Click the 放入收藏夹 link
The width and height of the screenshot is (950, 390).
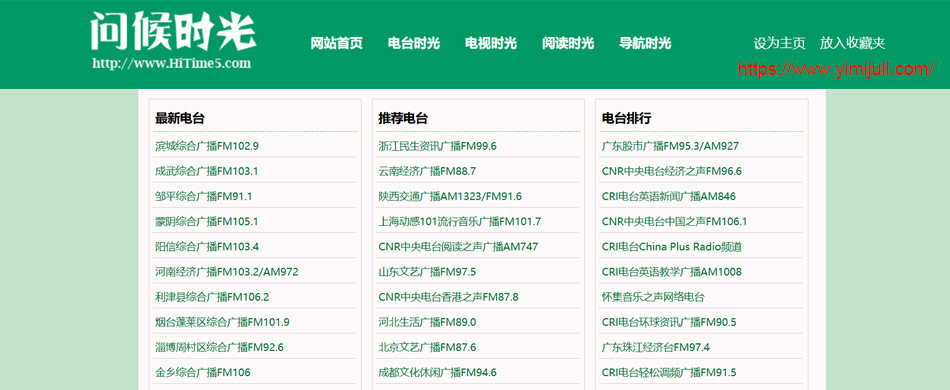pos(852,44)
